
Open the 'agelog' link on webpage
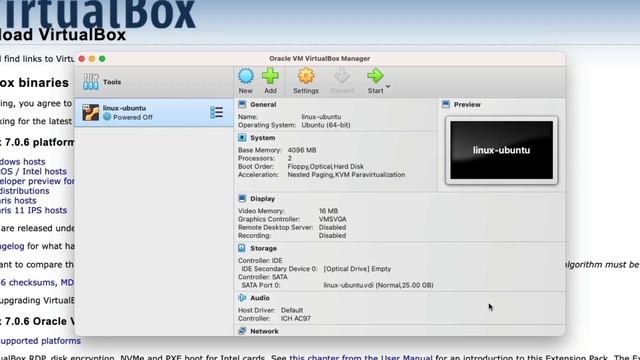click(12, 246)
